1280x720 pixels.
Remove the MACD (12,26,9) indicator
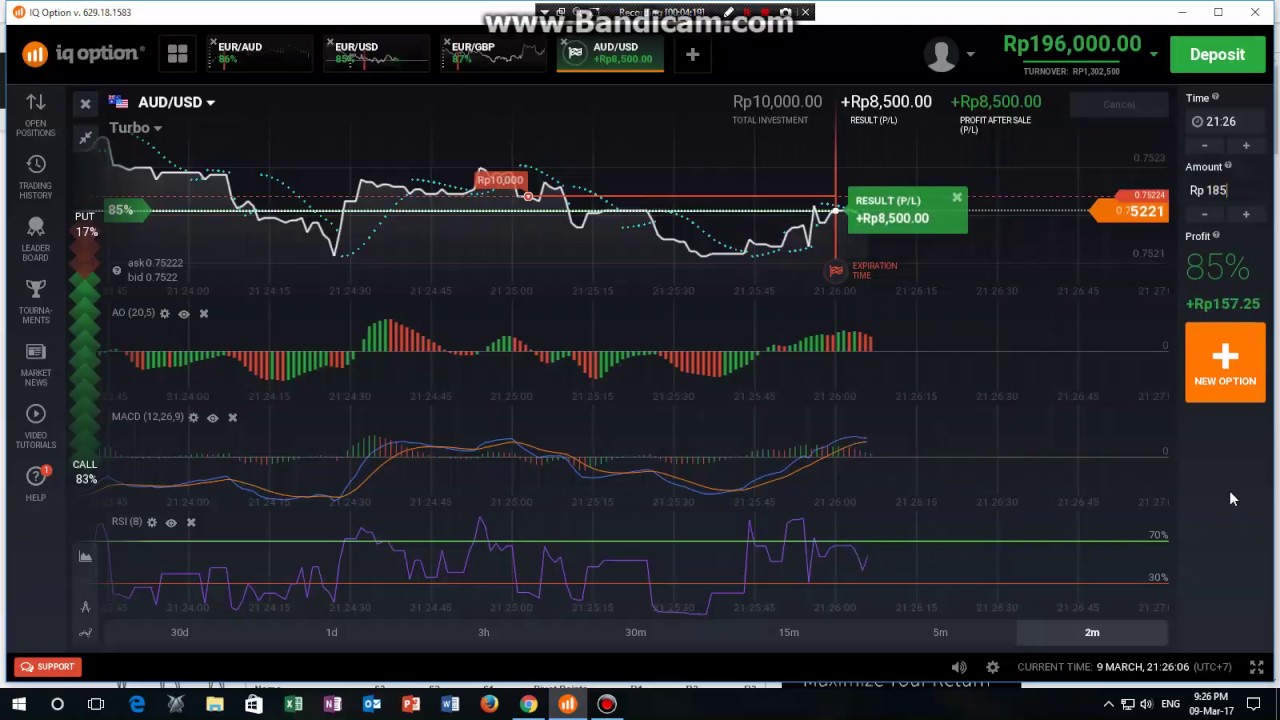[232, 417]
